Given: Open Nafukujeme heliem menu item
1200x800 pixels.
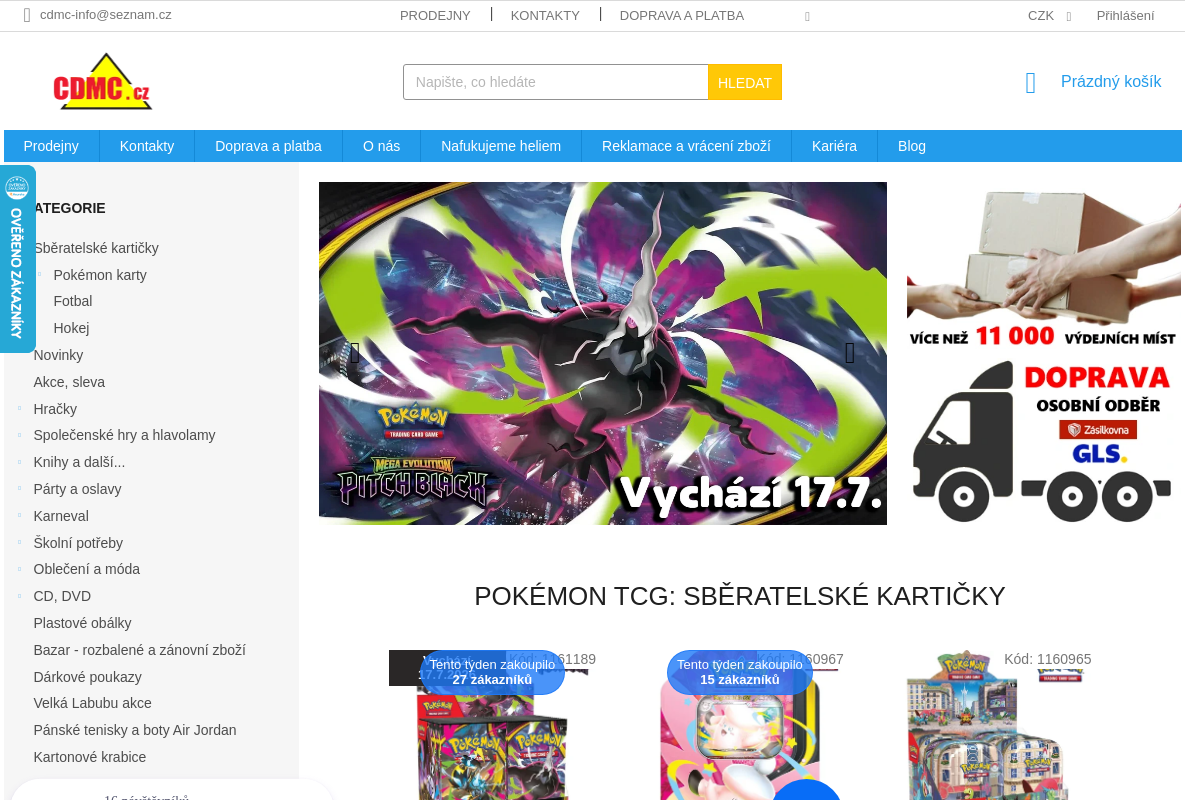Looking at the screenshot, I should pos(501,146).
